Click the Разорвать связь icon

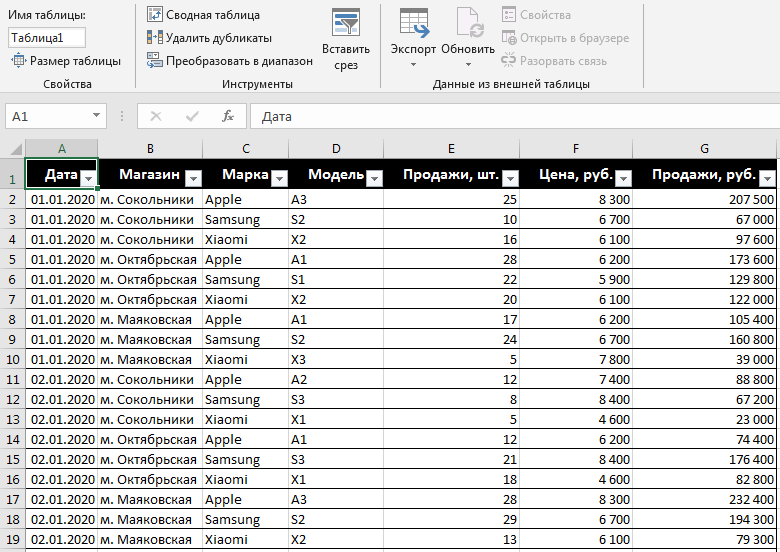(508, 60)
